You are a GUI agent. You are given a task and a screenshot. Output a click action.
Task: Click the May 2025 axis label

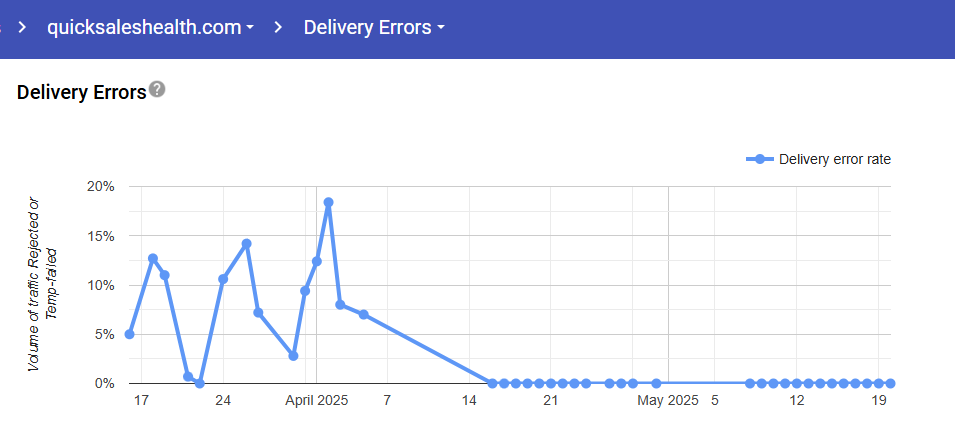click(668, 401)
